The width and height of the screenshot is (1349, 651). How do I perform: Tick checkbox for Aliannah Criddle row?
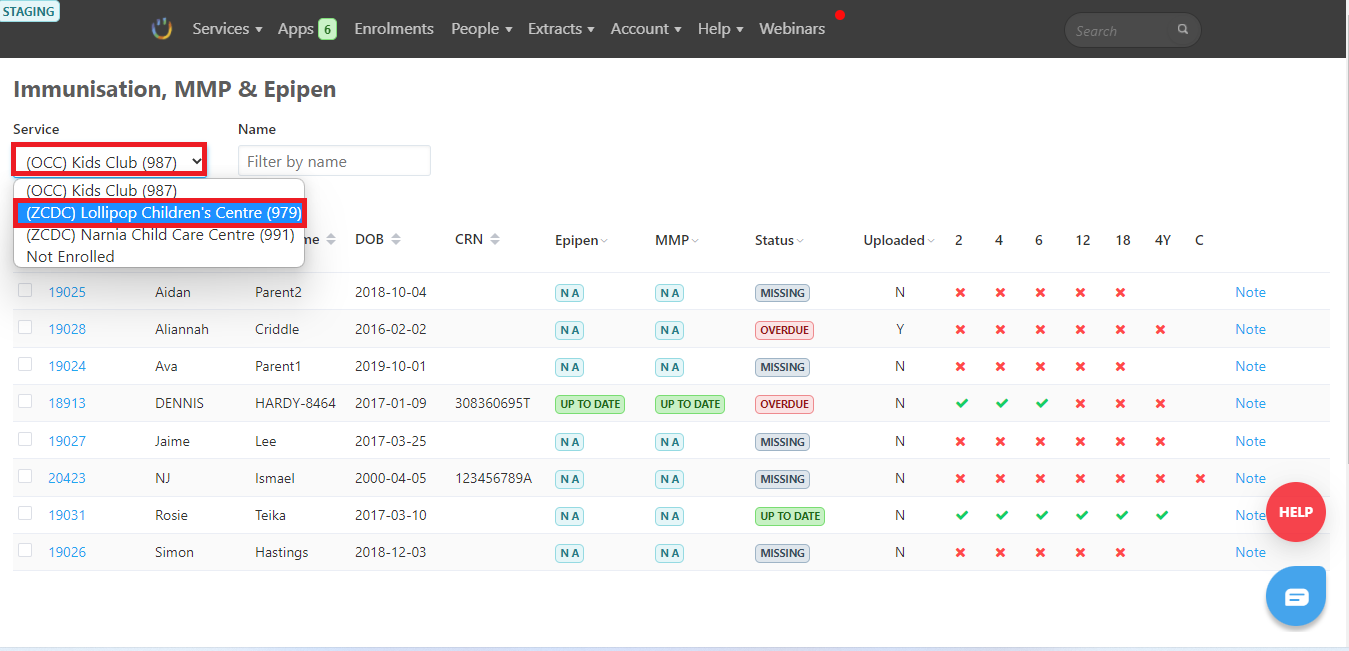click(x=25, y=327)
